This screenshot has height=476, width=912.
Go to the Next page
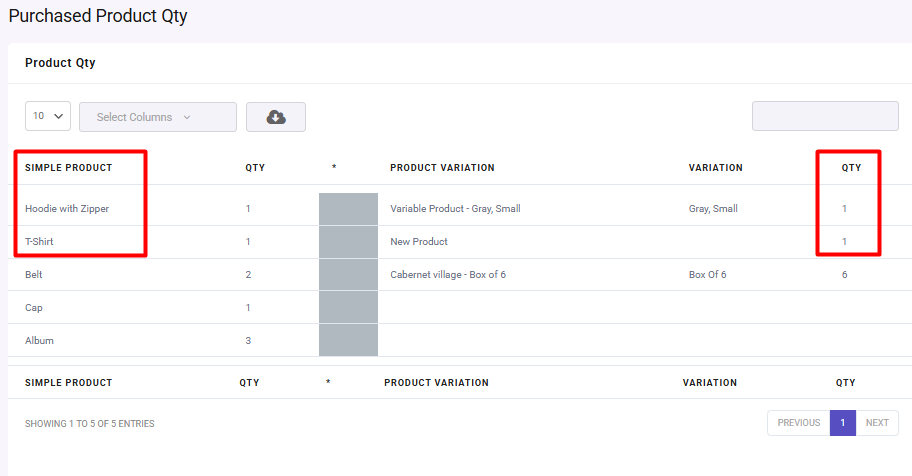tap(877, 423)
